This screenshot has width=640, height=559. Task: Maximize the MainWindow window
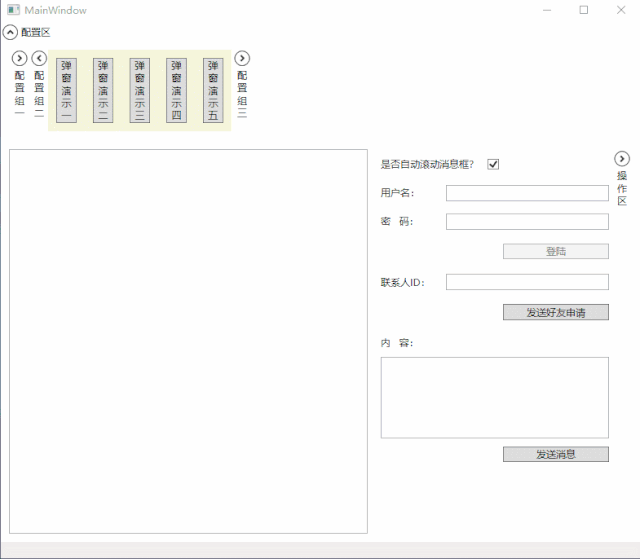click(584, 10)
